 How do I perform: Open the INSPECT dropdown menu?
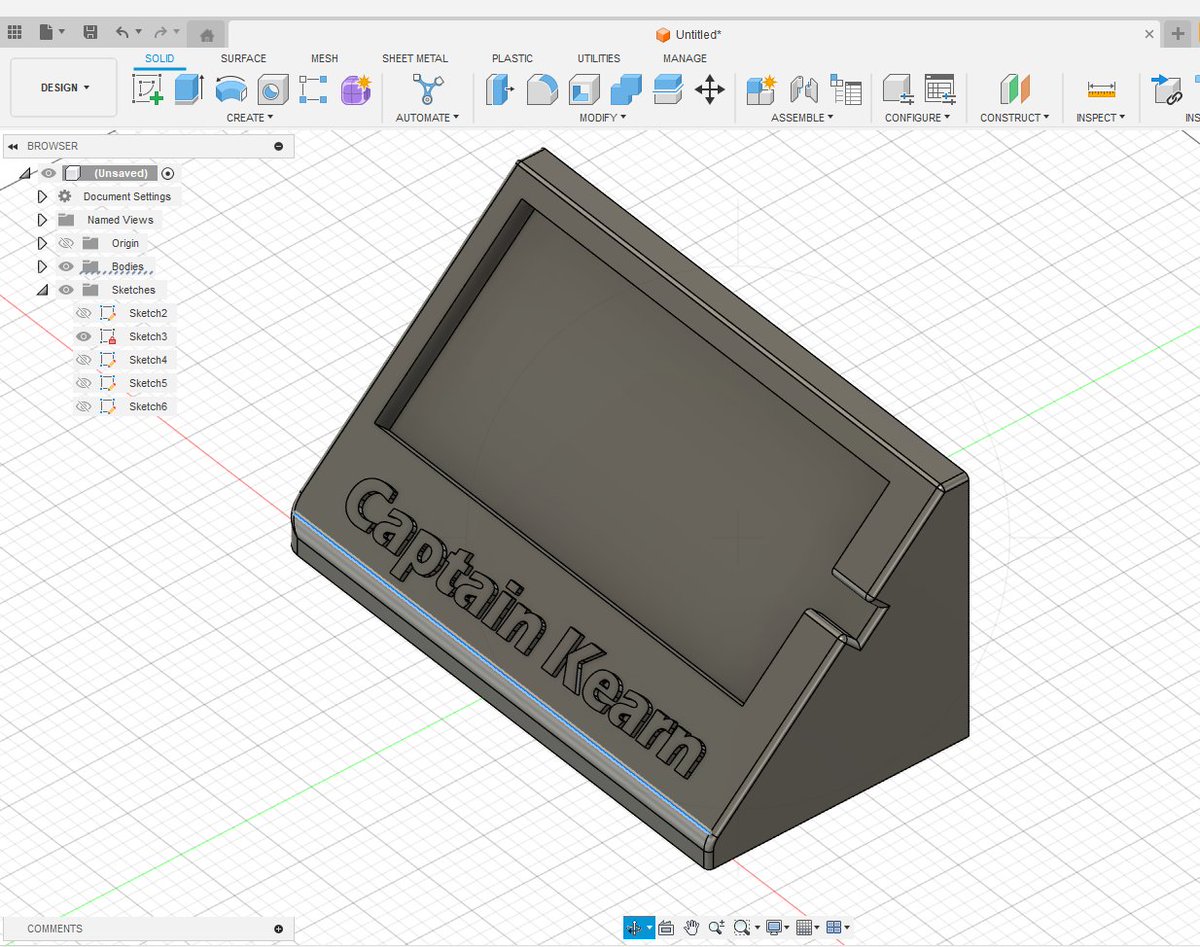coord(1101,118)
